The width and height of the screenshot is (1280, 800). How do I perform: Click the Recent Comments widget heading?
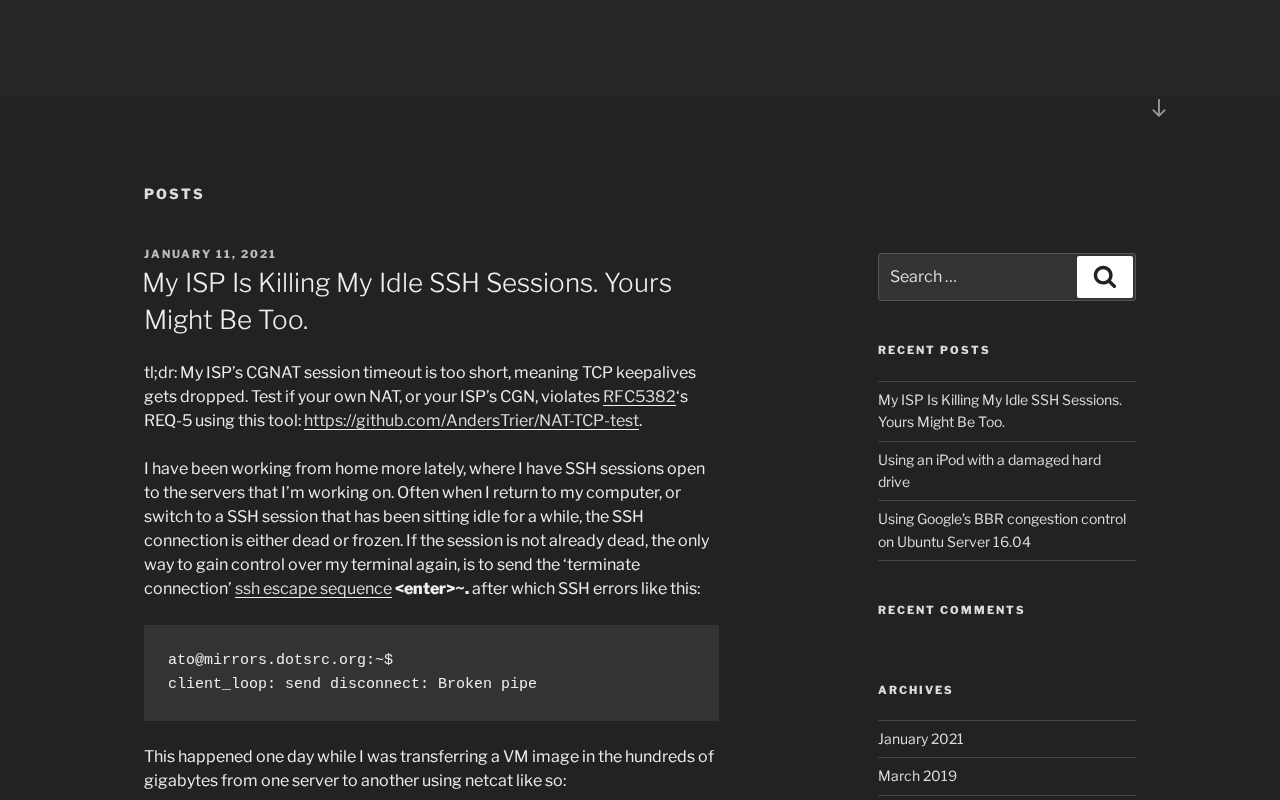[951, 610]
